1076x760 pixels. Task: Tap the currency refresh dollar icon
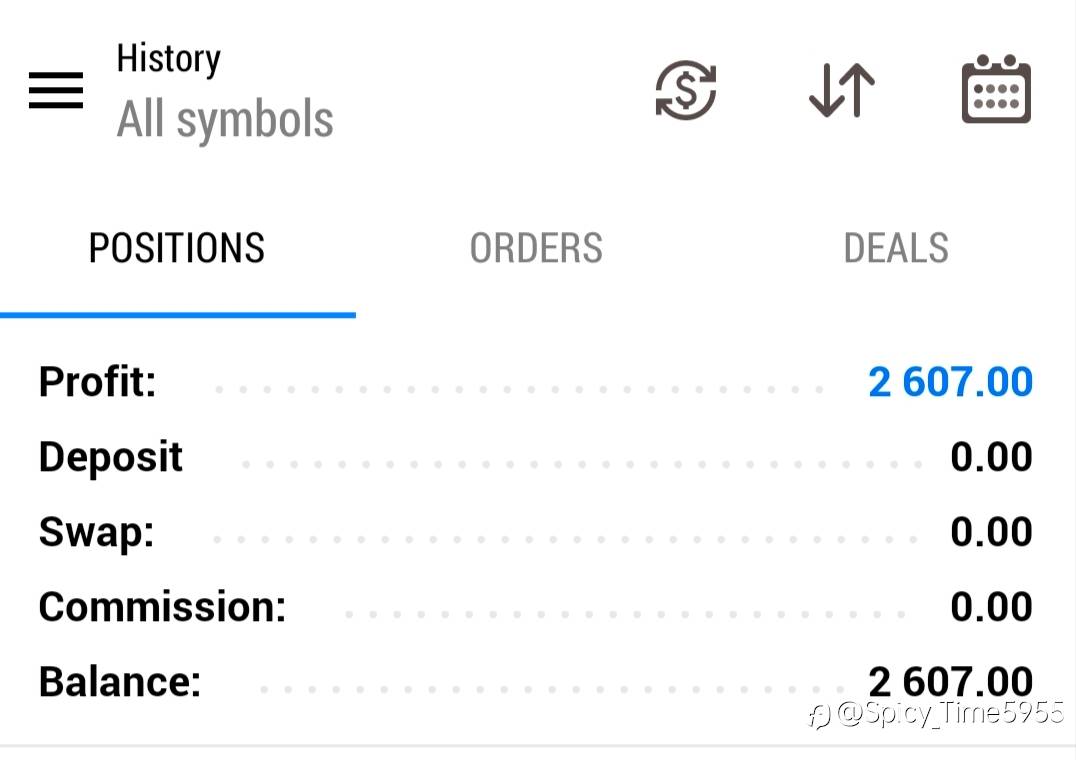point(686,90)
